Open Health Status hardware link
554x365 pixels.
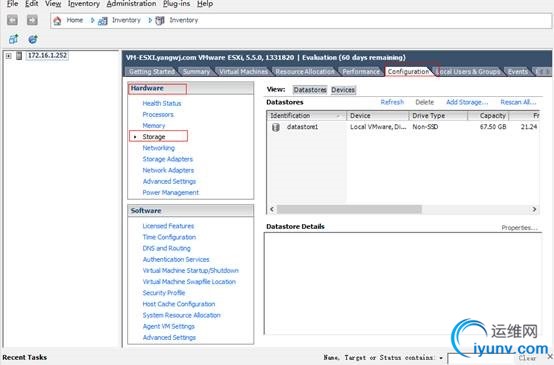point(162,103)
